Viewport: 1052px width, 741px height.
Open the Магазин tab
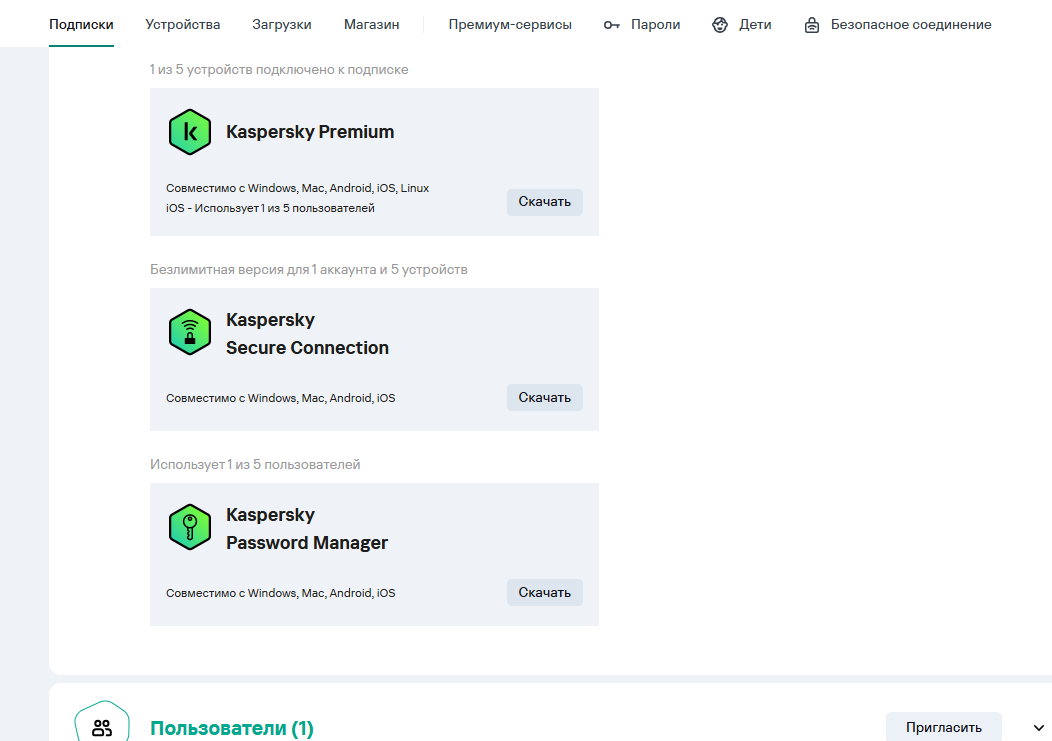[x=372, y=24]
